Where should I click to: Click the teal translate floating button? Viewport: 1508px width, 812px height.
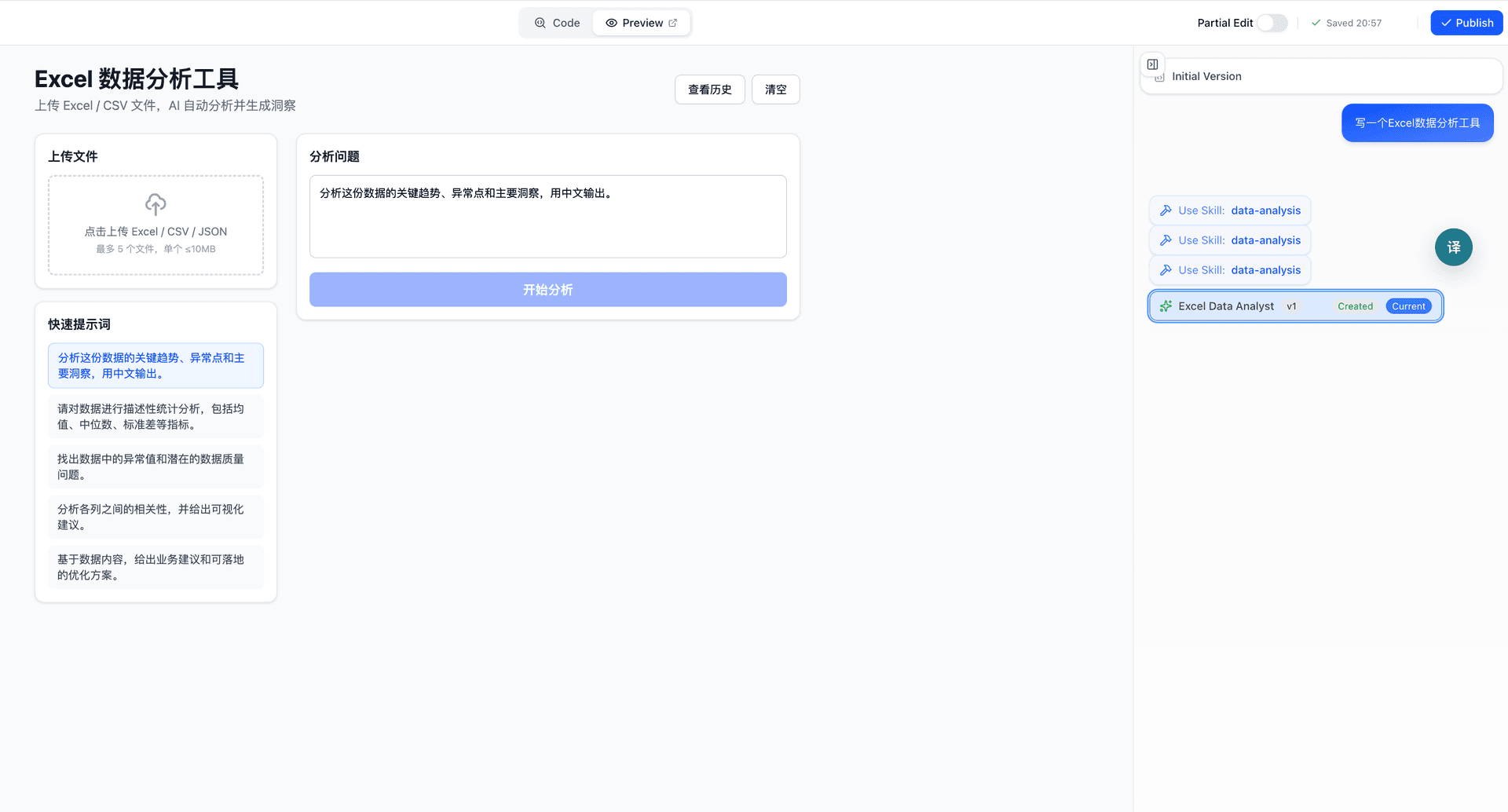pos(1453,247)
